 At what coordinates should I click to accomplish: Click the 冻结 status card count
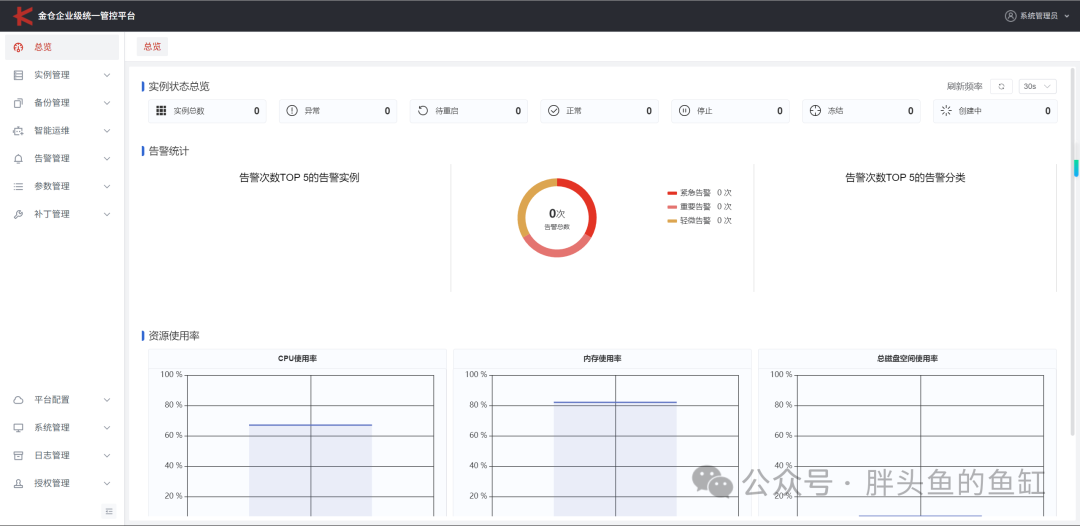click(x=911, y=111)
